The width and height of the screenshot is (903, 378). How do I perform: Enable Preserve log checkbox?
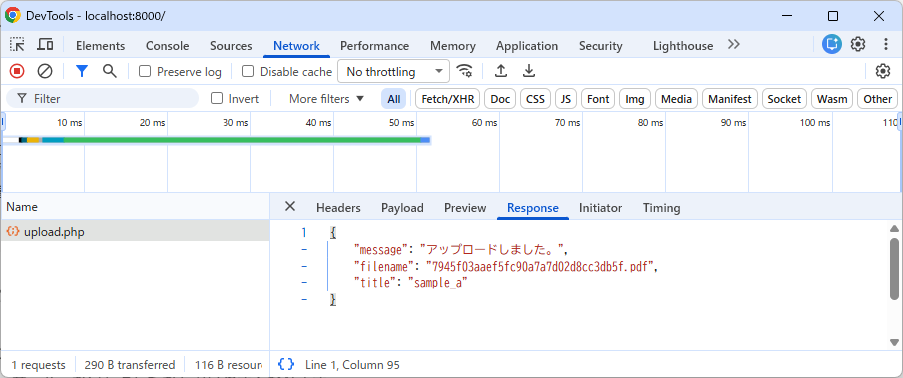pyautogui.click(x=145, y=71)
